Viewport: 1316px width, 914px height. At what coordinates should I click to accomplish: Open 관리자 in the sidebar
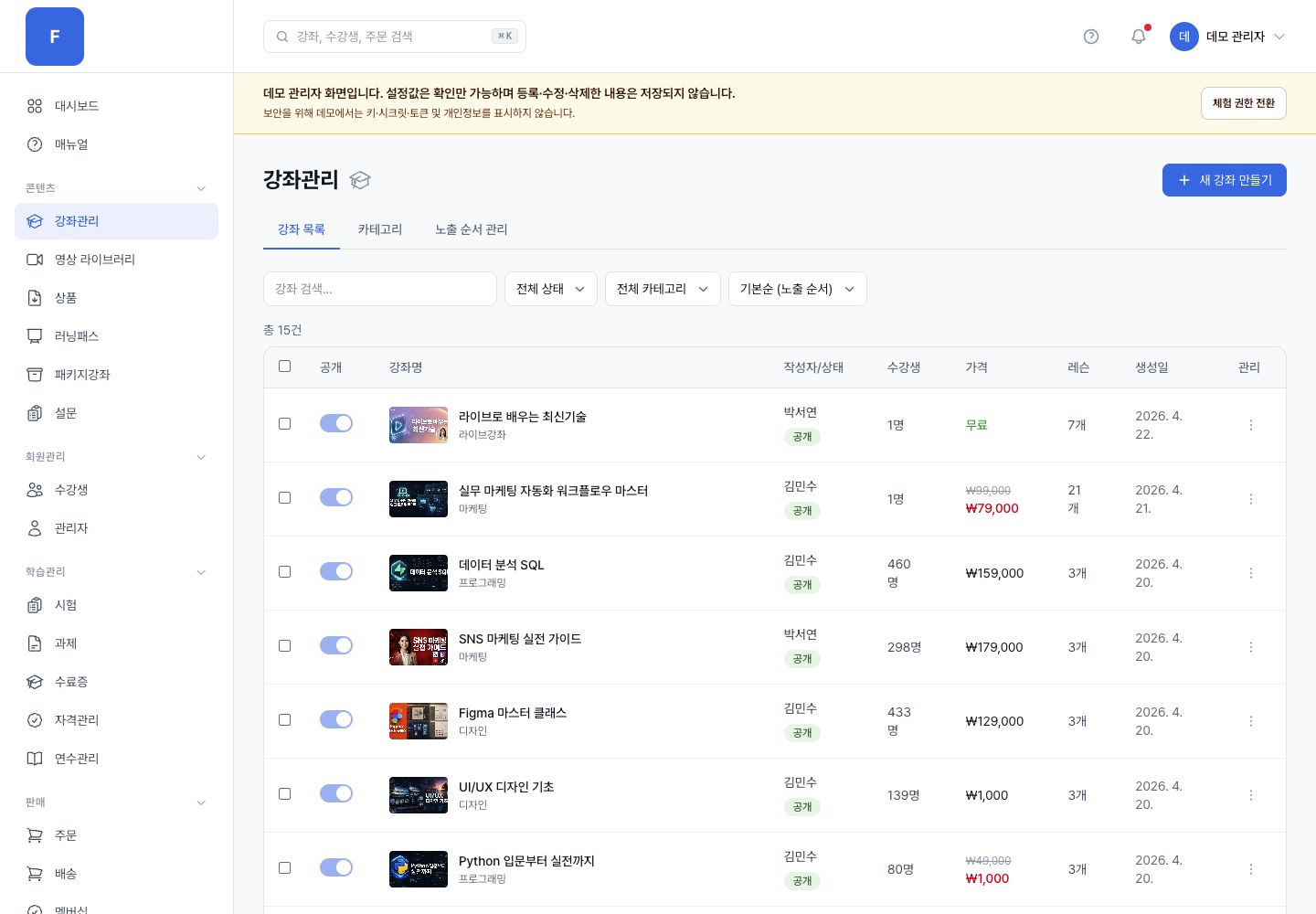(116, 528)
